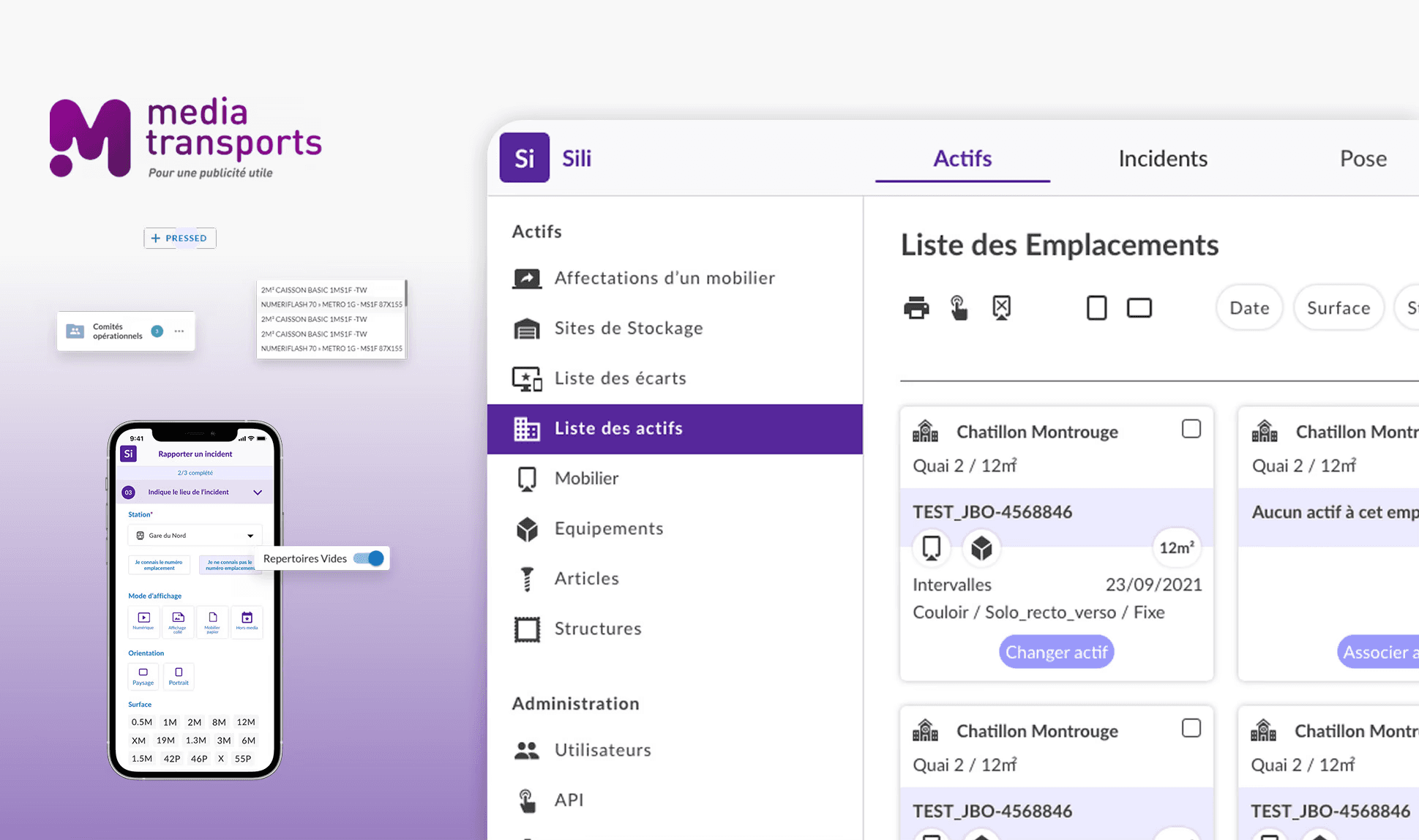This screenshot has height=840, width=1419.
Task: Select the 12M surface option on phone
Action: pos(246,722)
